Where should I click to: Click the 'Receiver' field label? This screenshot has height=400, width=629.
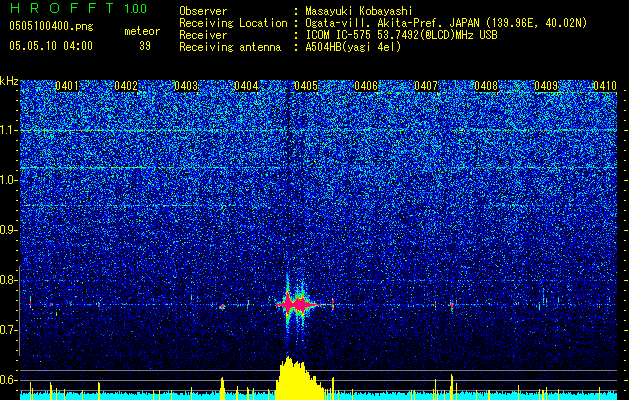(203, 35)
